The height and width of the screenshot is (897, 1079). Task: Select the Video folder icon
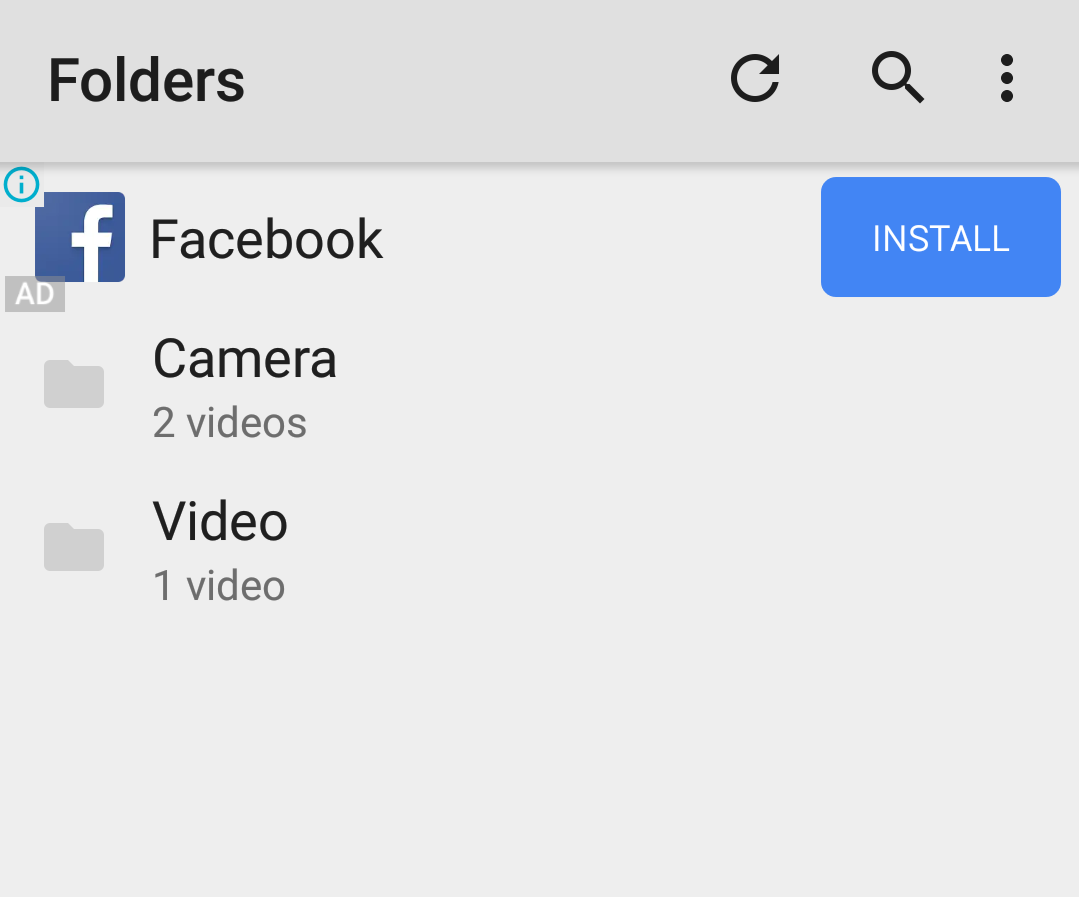click(x=74, y=547)
